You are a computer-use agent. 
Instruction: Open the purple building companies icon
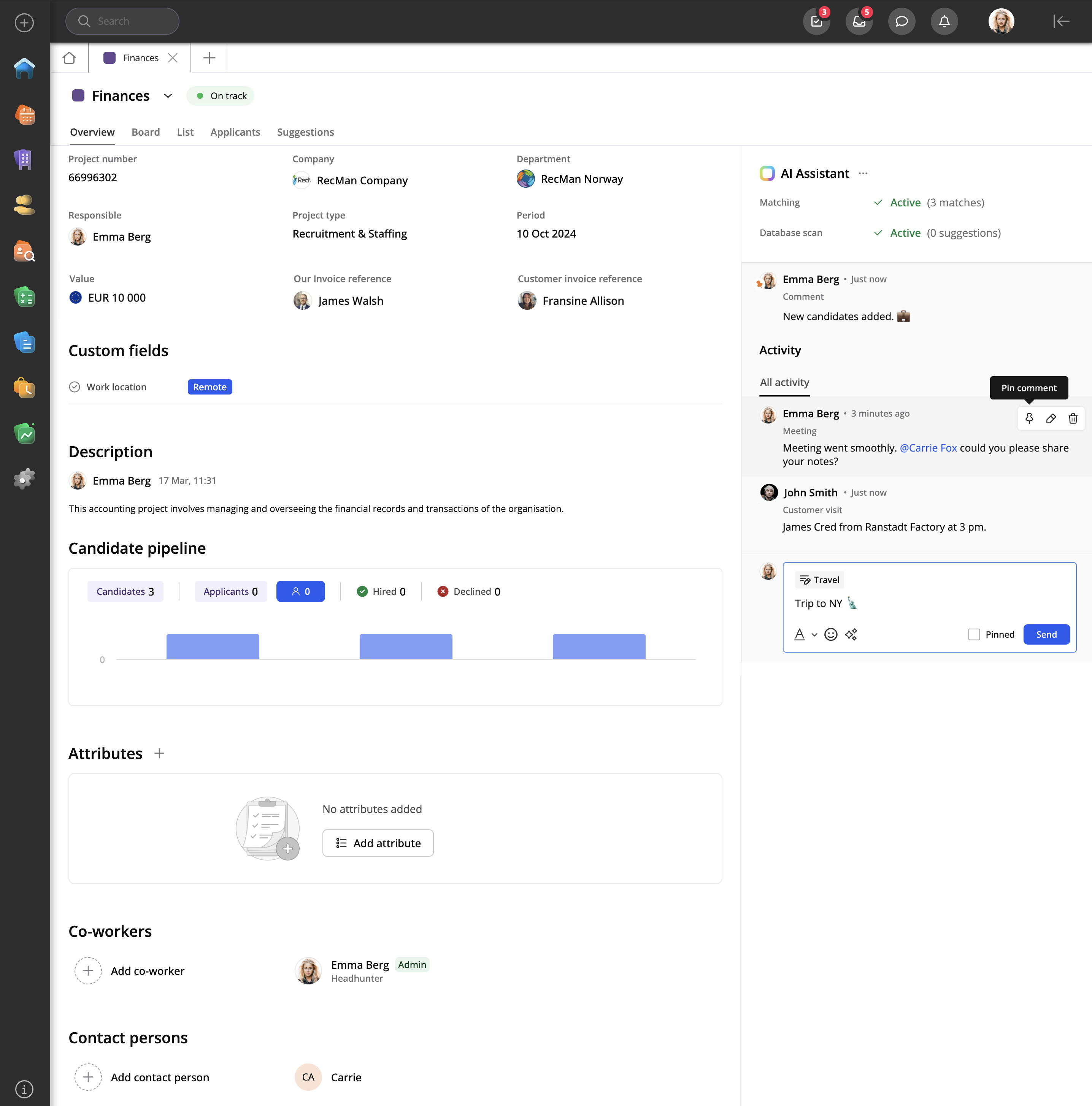tap(24, 160)
